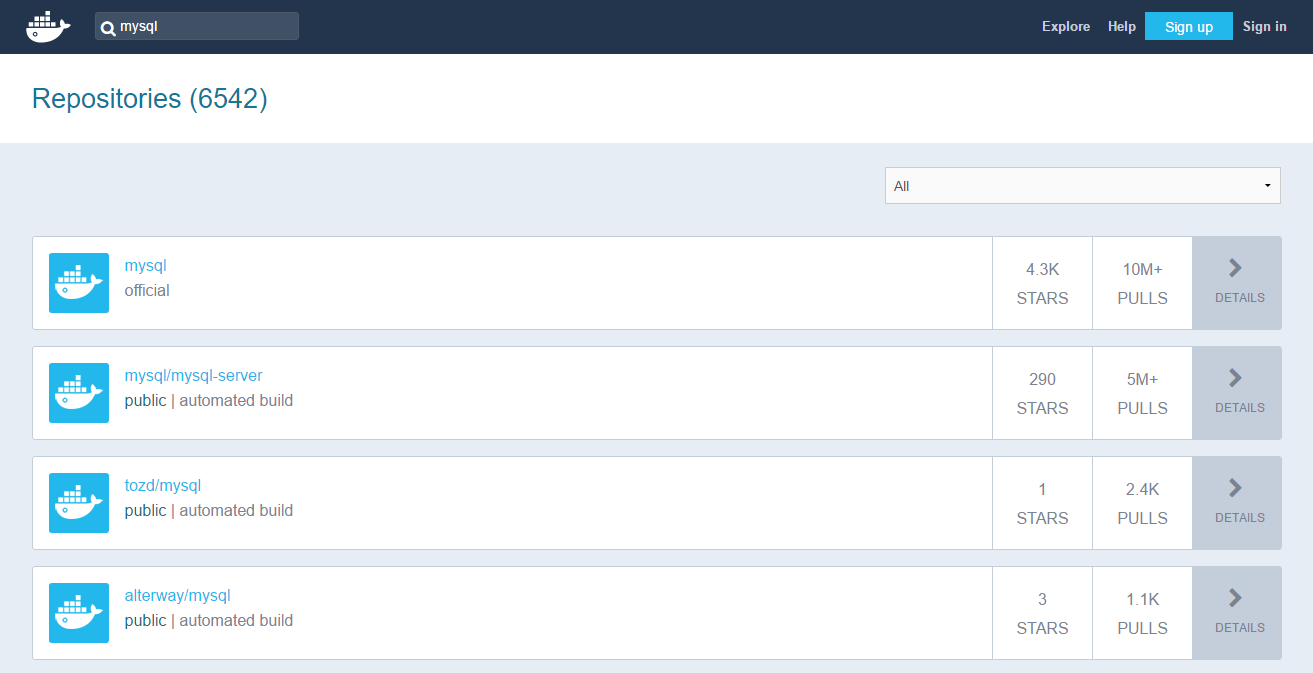Image resolution: width=1313 pixels, height=673 pixels.
Task: Click the whale thumbnail for mysql/mysql-server
Action: tap(79, 393)
